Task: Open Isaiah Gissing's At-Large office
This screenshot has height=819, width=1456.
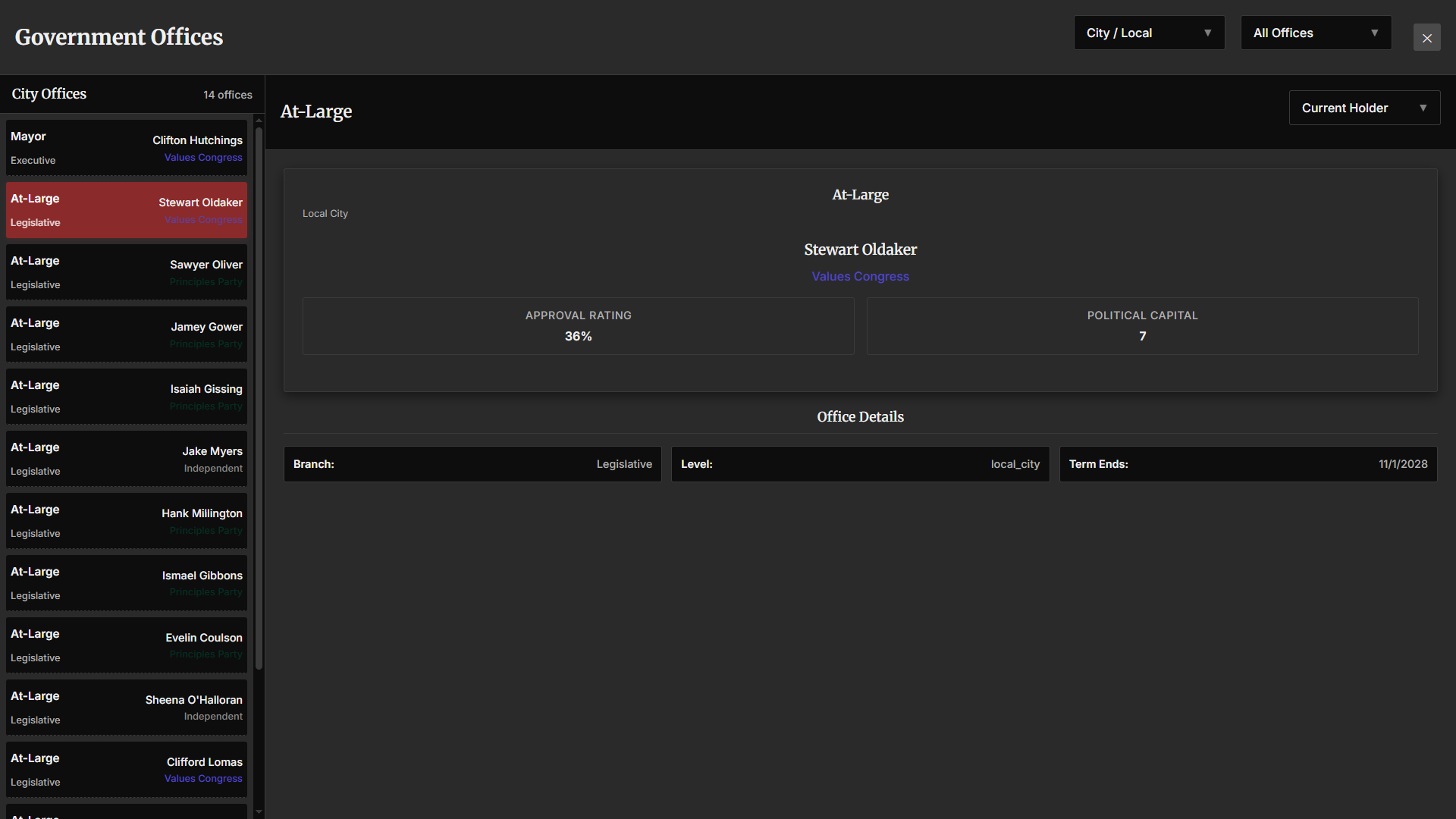Action: click(127, 397)
